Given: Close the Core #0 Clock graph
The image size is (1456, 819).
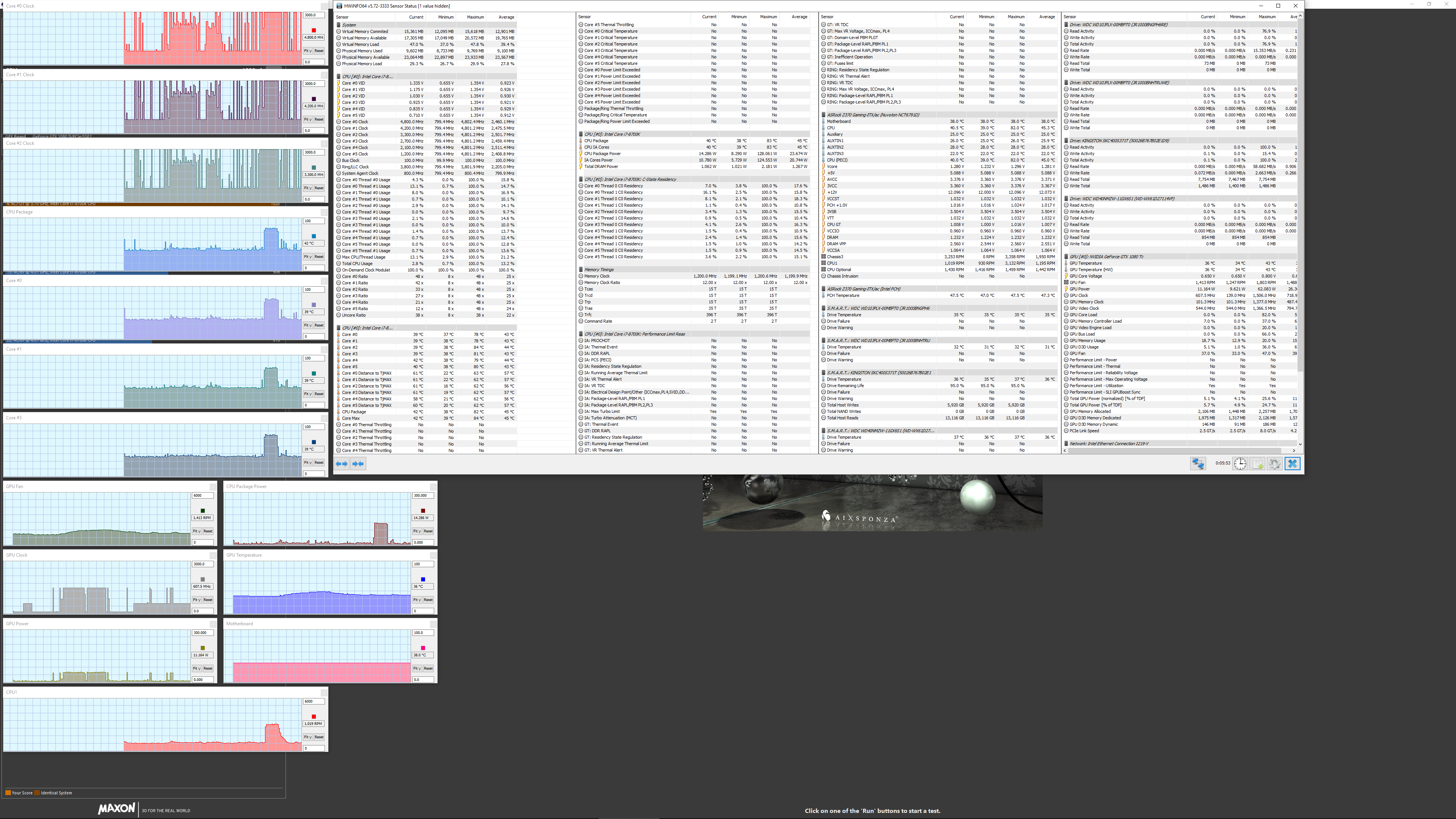Looking at the screenshot, I should tap(324, 6).
